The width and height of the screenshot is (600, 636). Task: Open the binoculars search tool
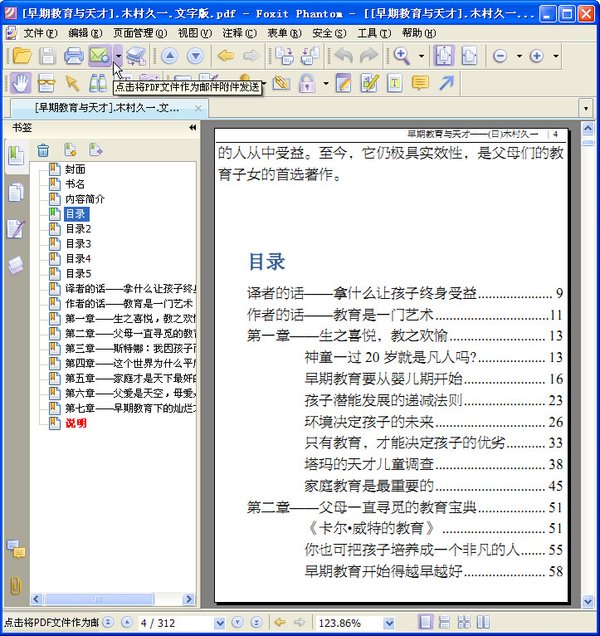(x=98, y=83)
